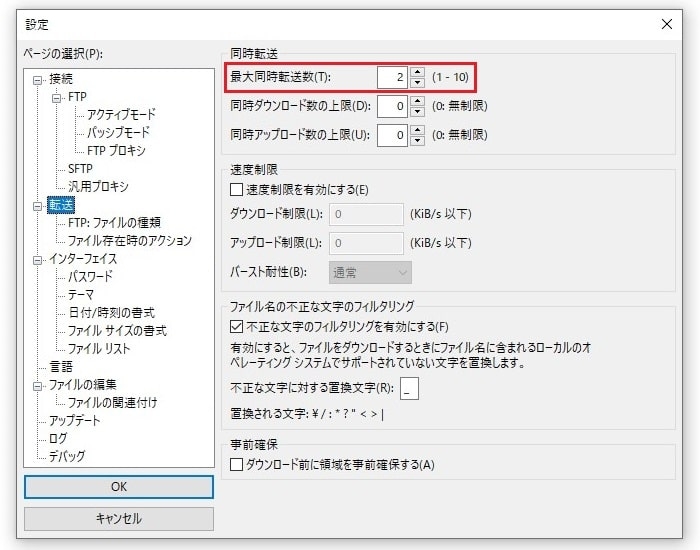This screenshot has width=700, height=550.
Task: Go to the 言語 settings page
Action: 61,367
